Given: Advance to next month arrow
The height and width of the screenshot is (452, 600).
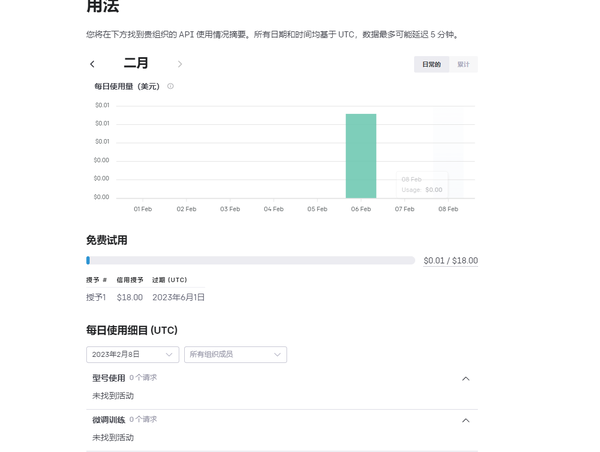Looking at the screenshot, I should click(x=180, y=64).
